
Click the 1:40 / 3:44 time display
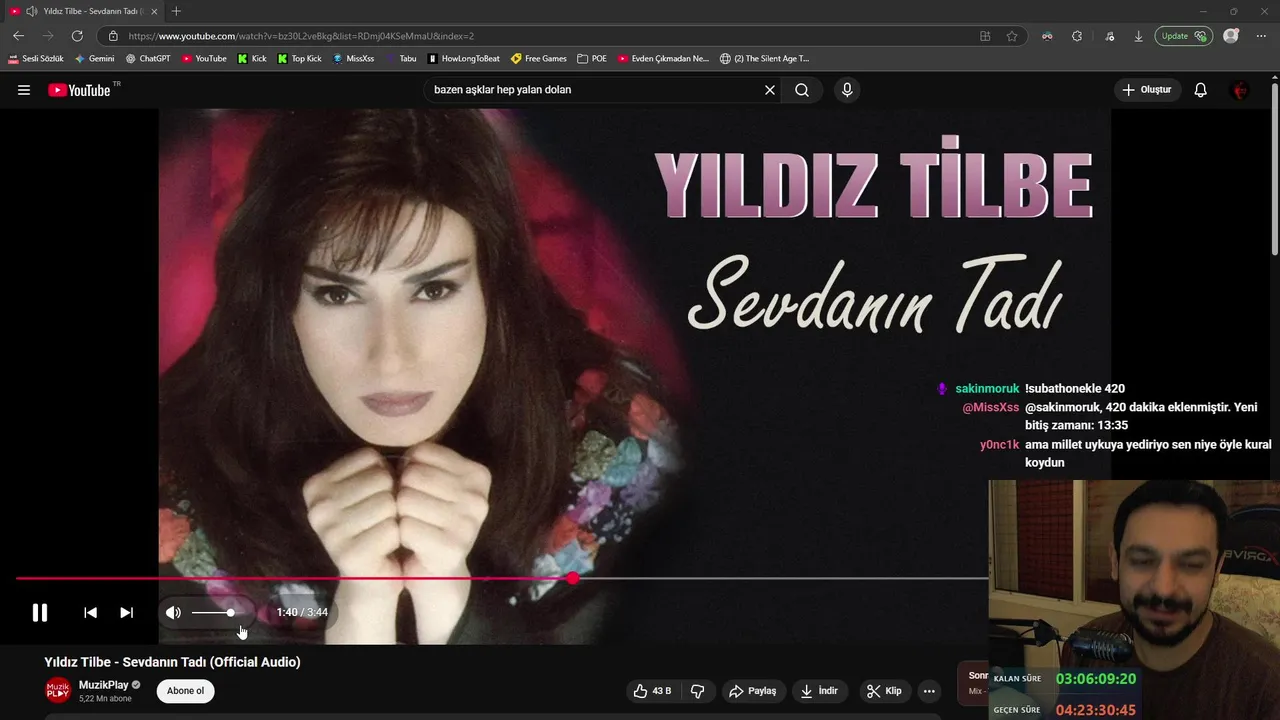click(x=302, y=613)
